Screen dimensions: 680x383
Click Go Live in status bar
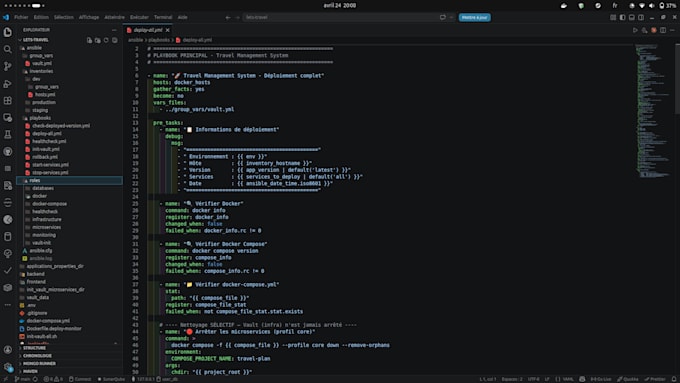tap(601, 379)
